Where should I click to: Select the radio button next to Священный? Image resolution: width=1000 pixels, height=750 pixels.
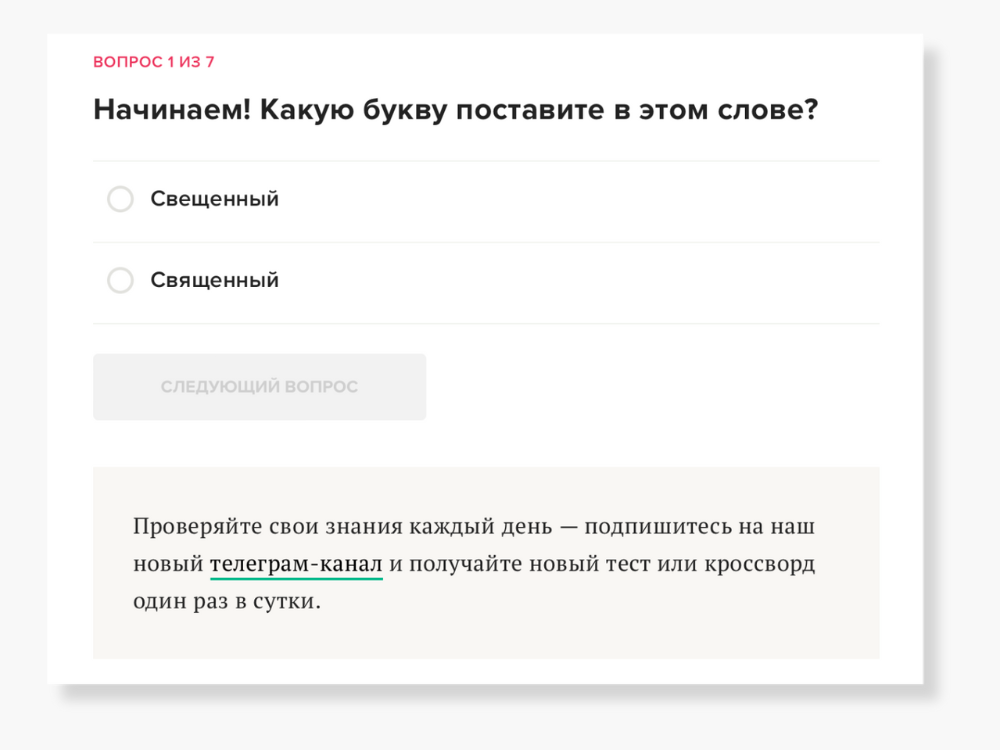(120, 281)
